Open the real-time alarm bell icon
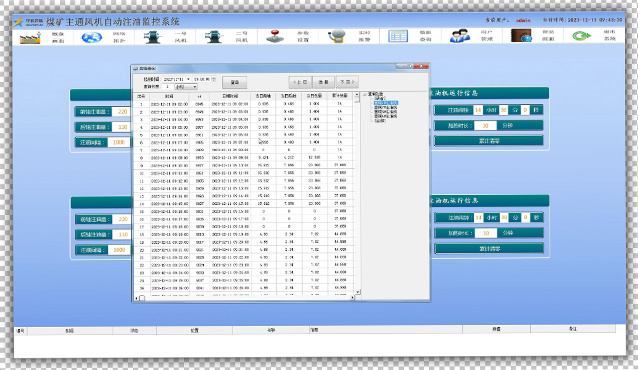This screenshot has height=370, width=638. click(336, 37)
